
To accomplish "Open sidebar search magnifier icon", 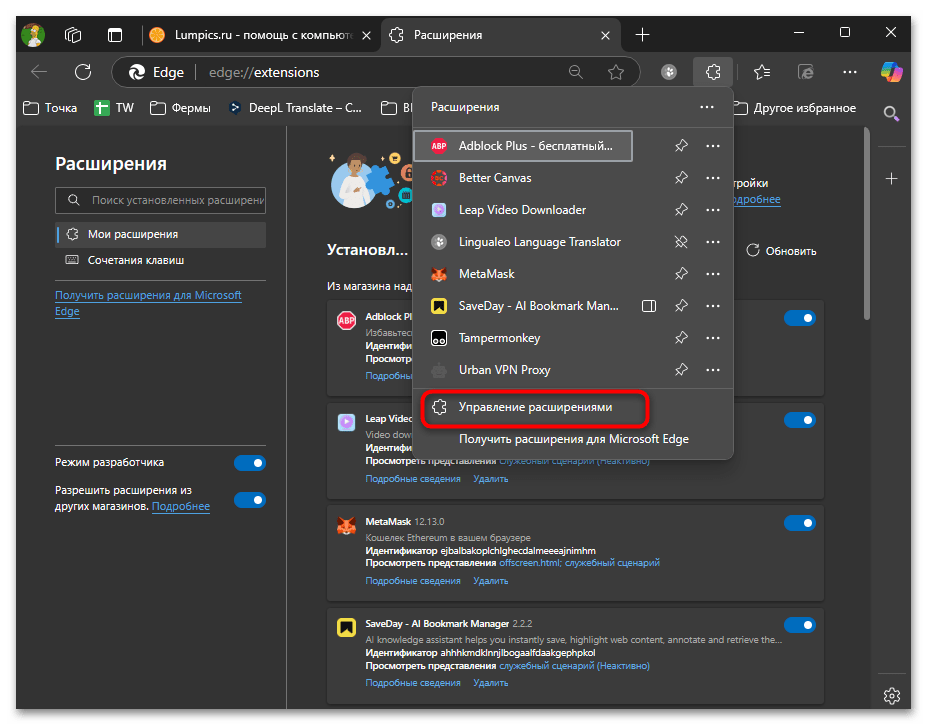I will click(891, 114).
